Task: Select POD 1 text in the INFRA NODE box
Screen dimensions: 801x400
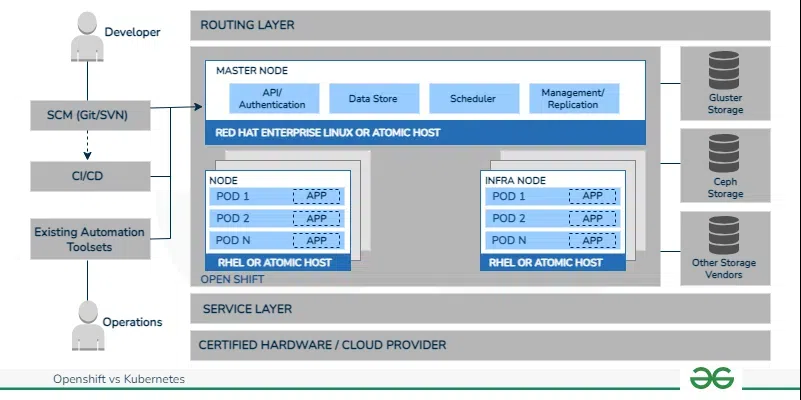Action: click(509, 196)
